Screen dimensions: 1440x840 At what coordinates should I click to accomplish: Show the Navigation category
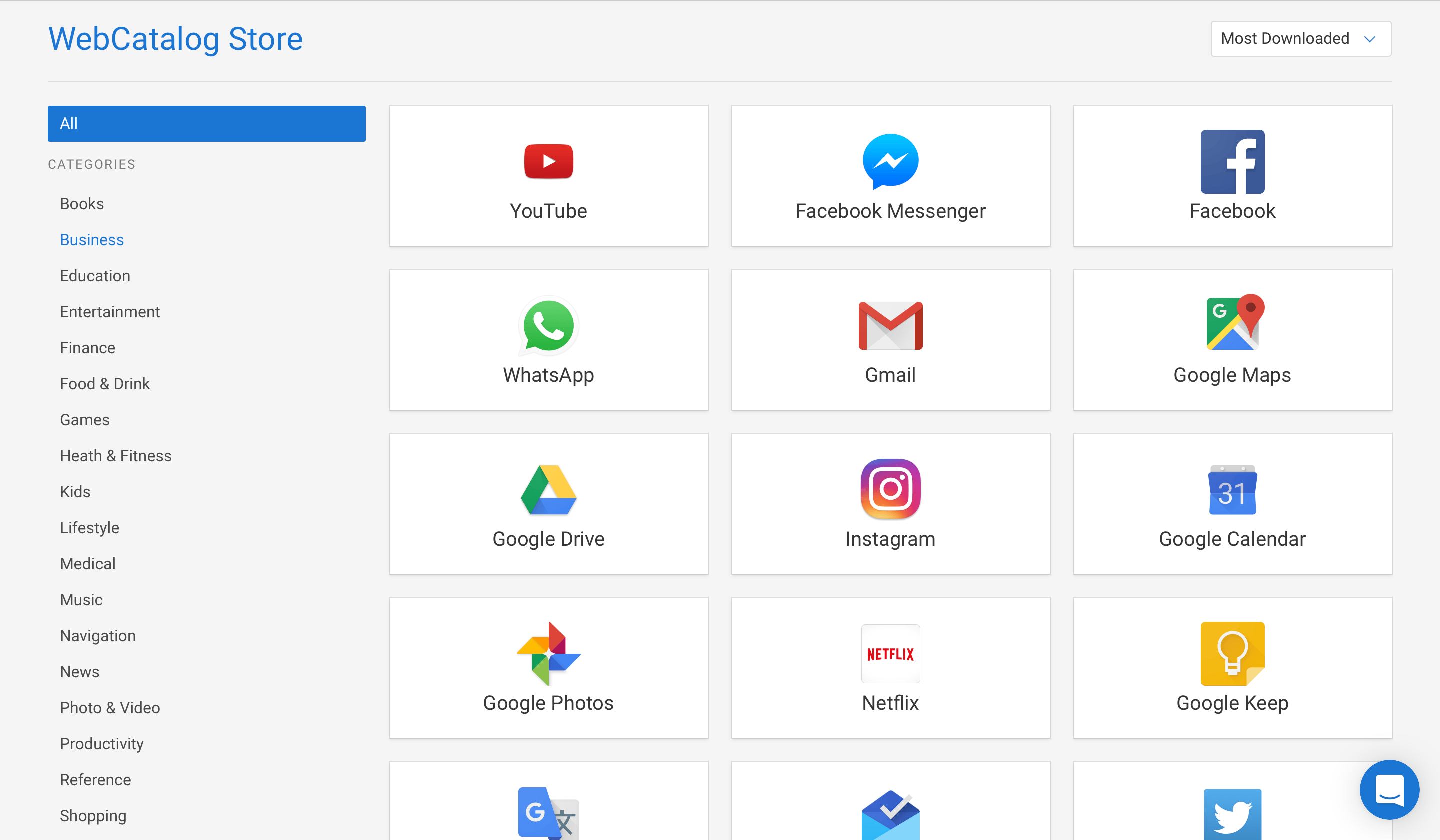(98, 636)
